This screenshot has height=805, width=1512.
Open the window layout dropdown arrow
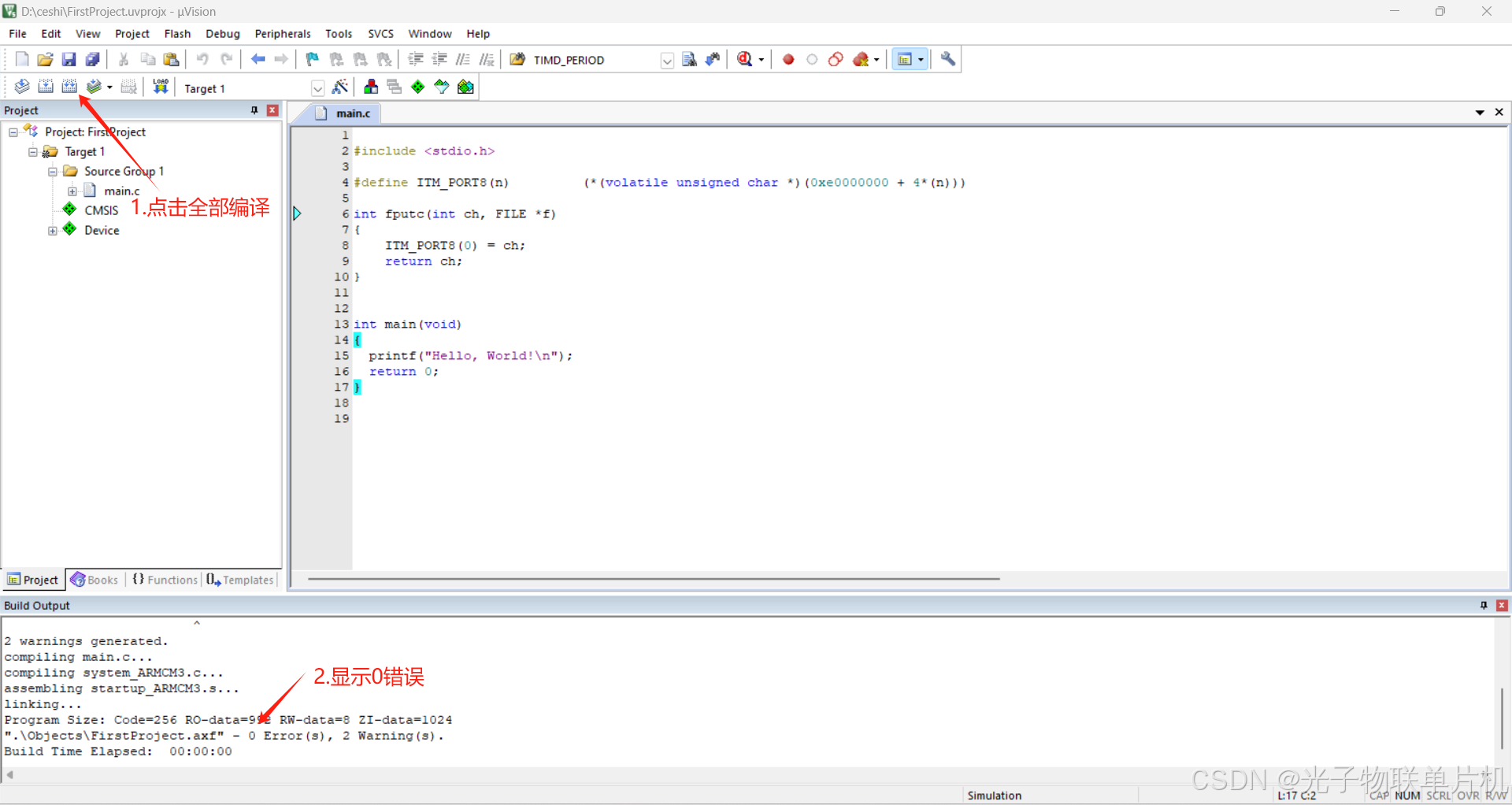tap(921, 60)
